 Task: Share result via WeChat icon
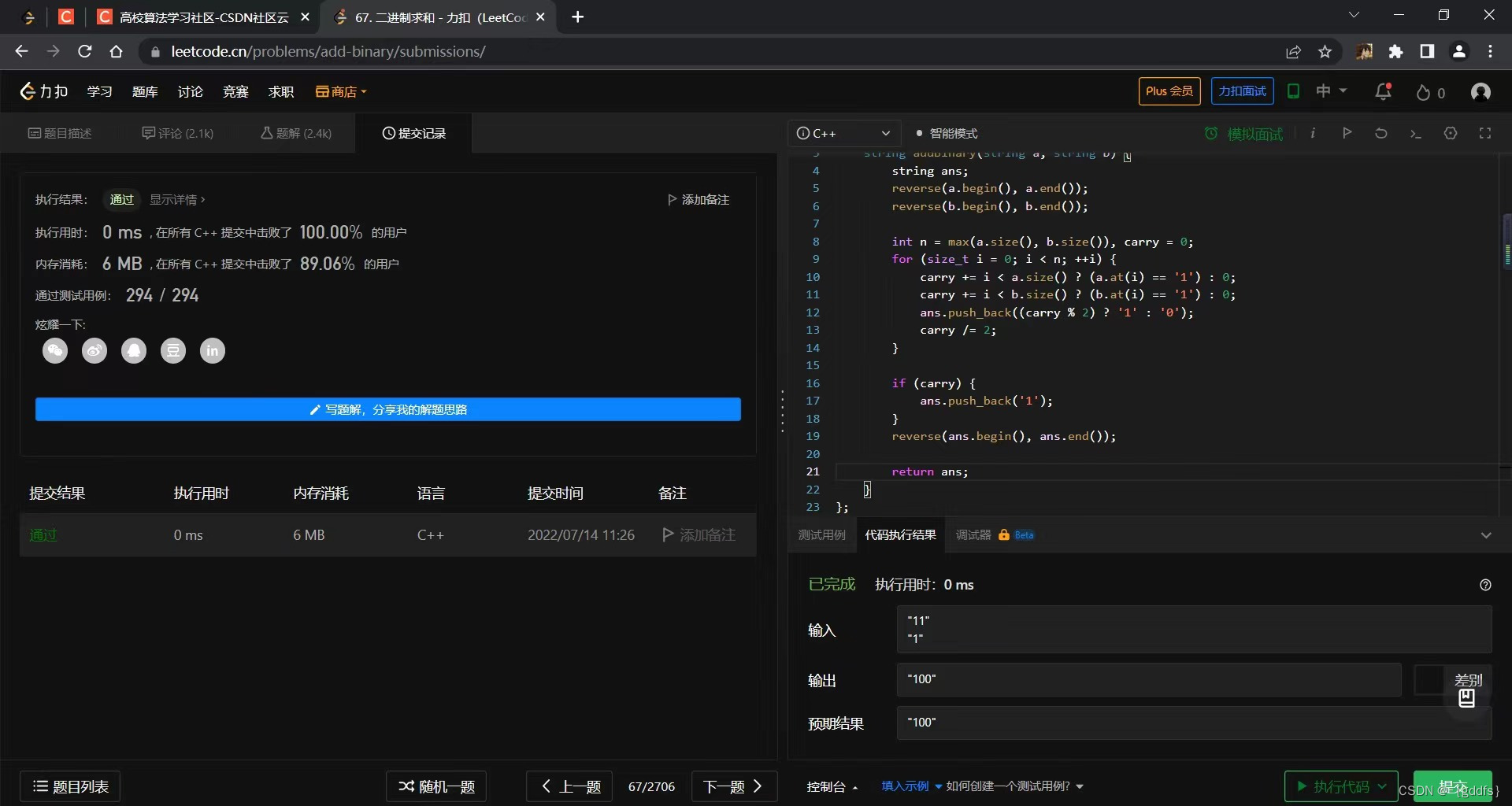click(x=55, y=351)
